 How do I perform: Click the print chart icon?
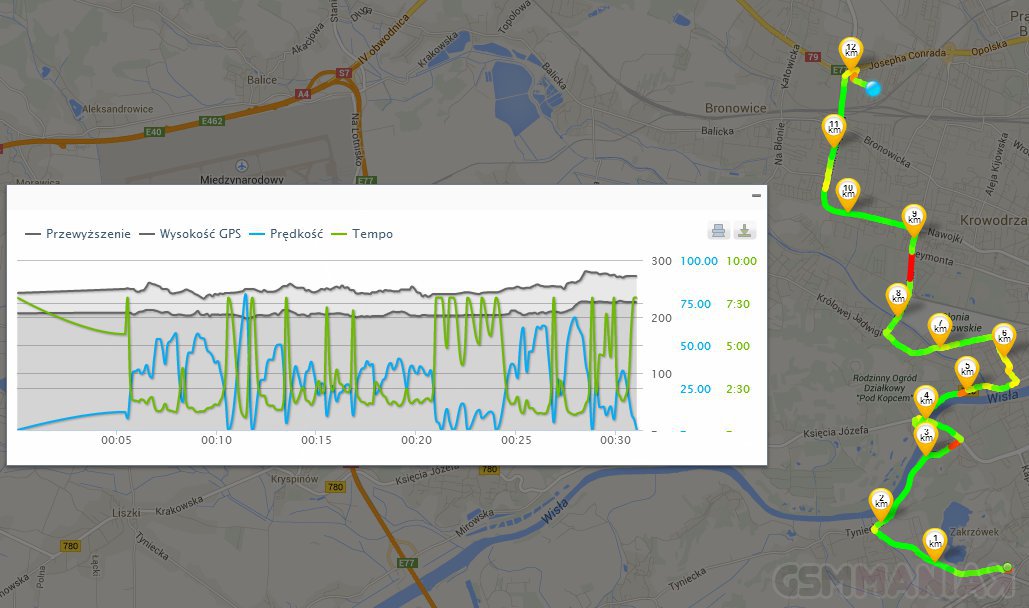point(718,231)
